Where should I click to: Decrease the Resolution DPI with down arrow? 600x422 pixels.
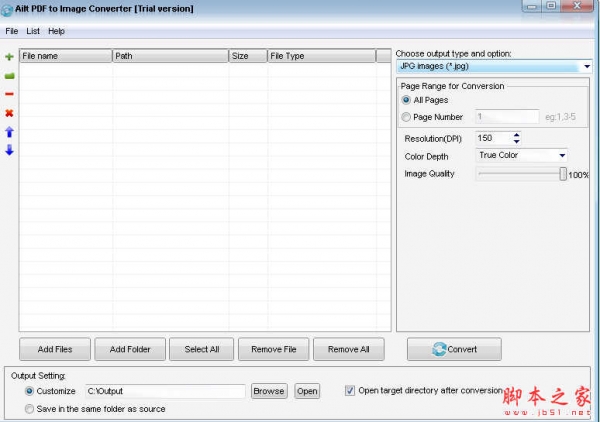pos(517,142)
